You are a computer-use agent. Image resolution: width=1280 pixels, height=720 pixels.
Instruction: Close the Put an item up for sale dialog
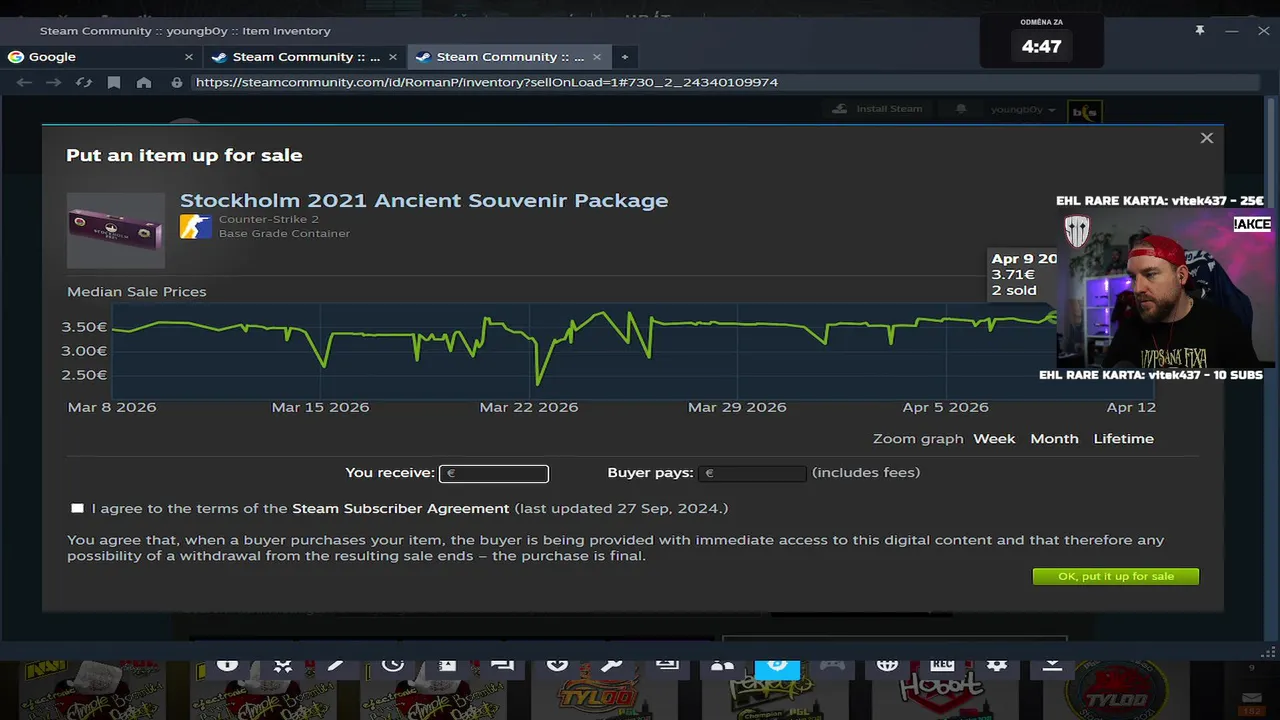tap(1207, 138)
